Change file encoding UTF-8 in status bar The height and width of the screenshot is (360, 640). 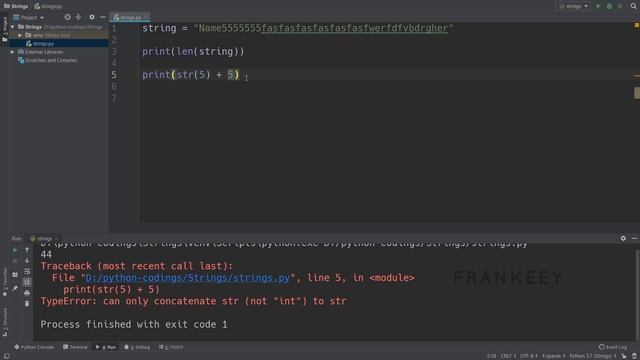[529, 356]
